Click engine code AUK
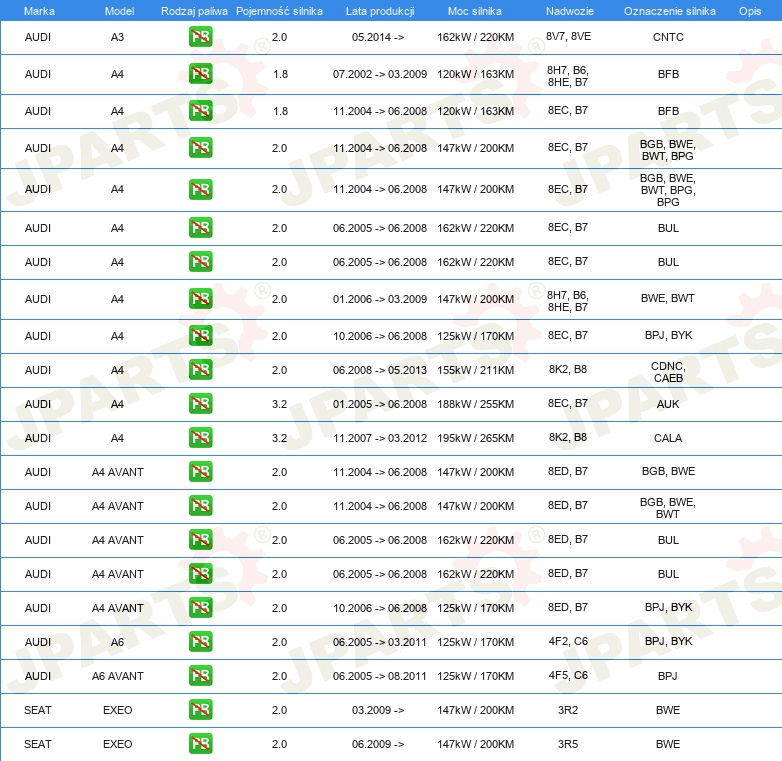Image resolution: width=782 pixels, height=761 pixels. tap(668, 404)
